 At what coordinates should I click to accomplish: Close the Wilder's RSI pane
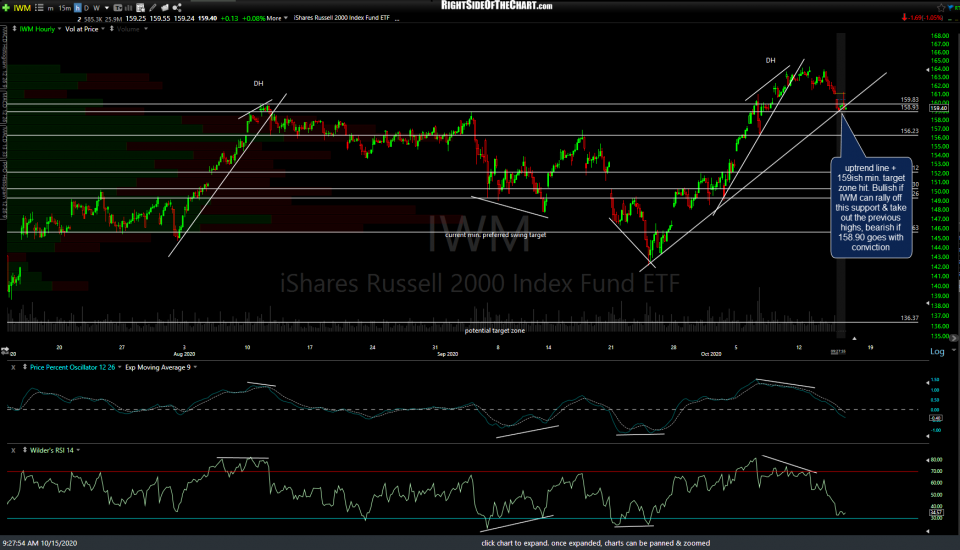click(13, 450)
